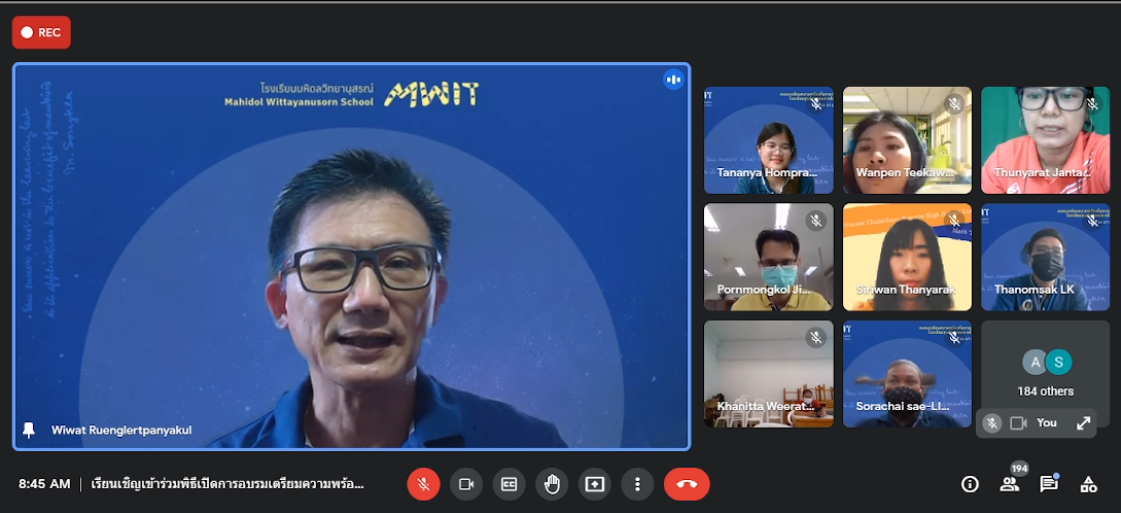Viewport: 1121px width, 513px height.
Task: Open the 184 others participants tile
Action: tap(1045, 372)
